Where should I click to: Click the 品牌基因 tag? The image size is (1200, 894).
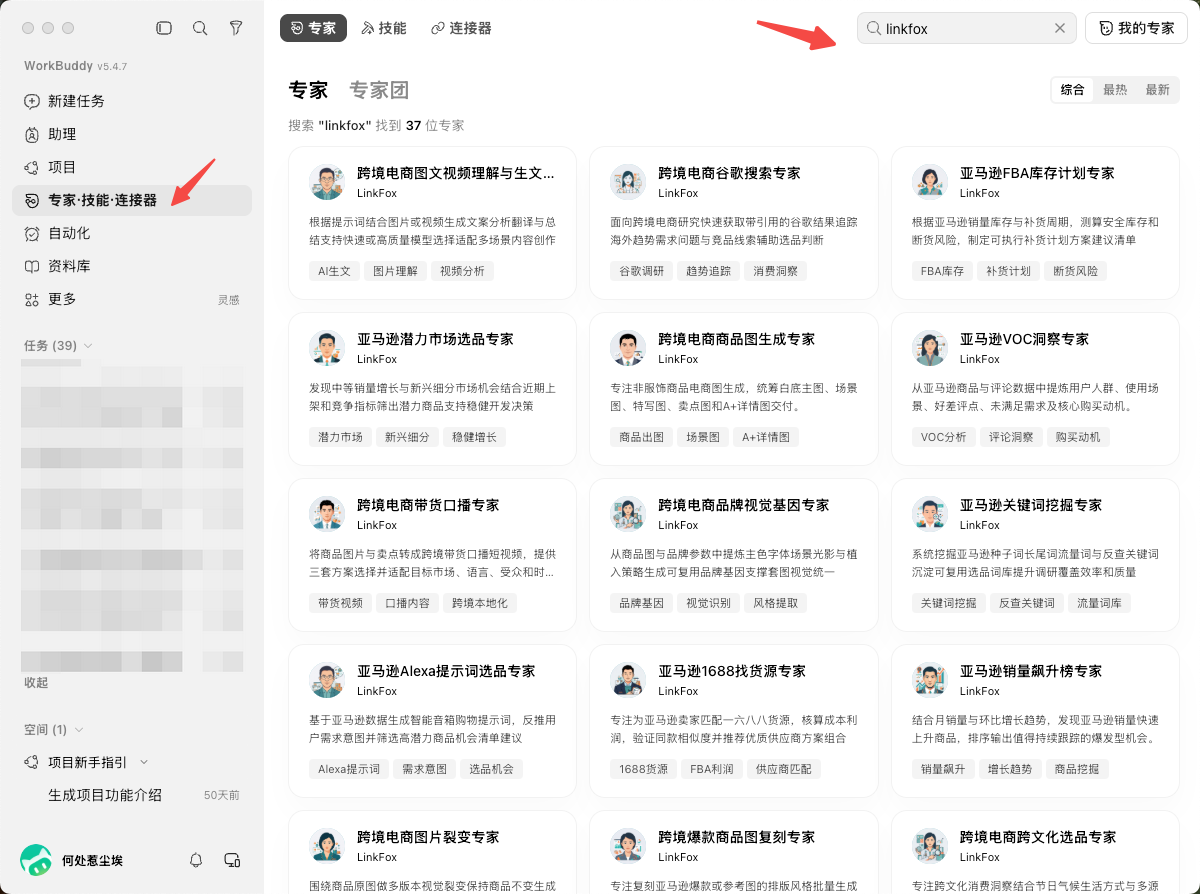pos(641,603)
